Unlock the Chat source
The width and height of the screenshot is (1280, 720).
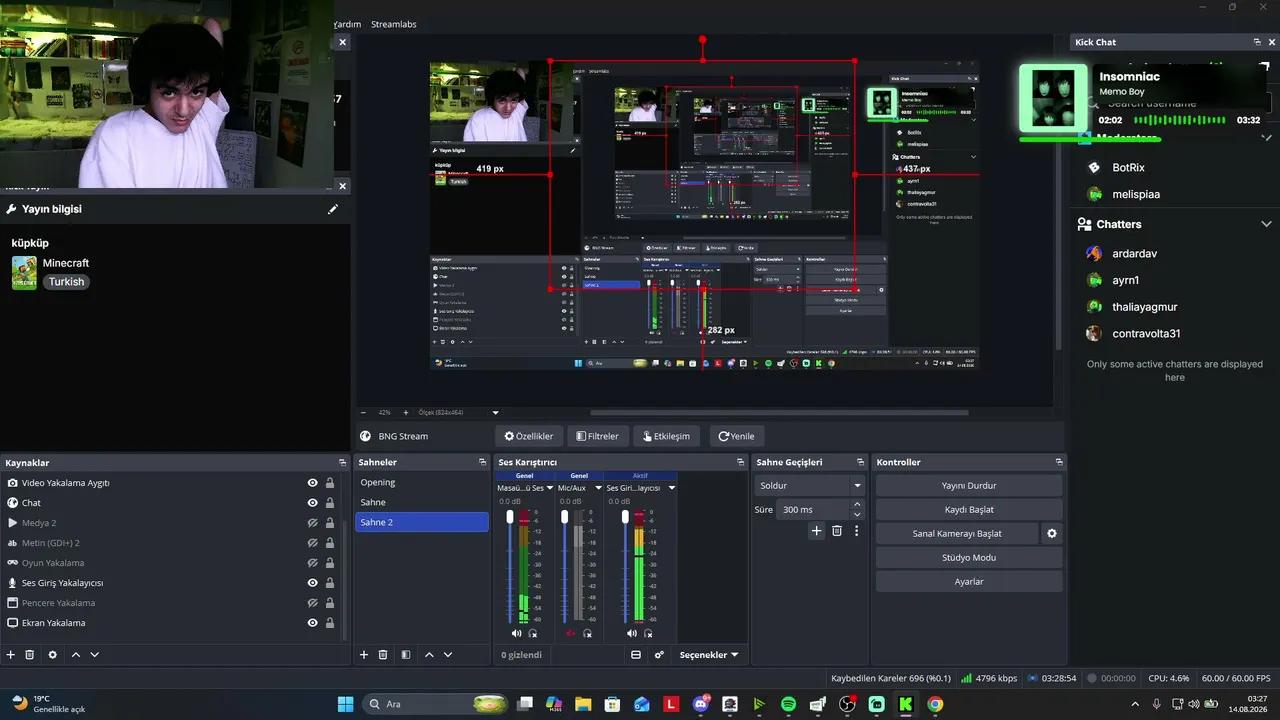coord(330,503)
